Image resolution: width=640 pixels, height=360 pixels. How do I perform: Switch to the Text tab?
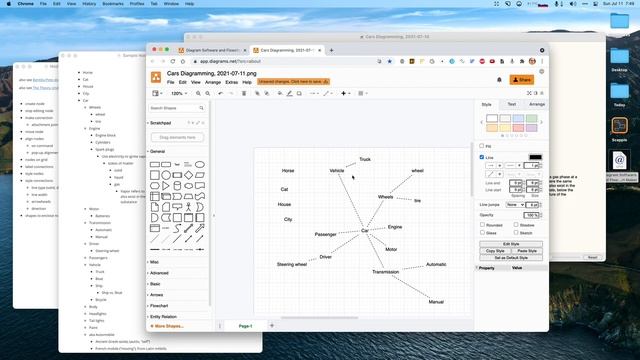coord(511,104)
